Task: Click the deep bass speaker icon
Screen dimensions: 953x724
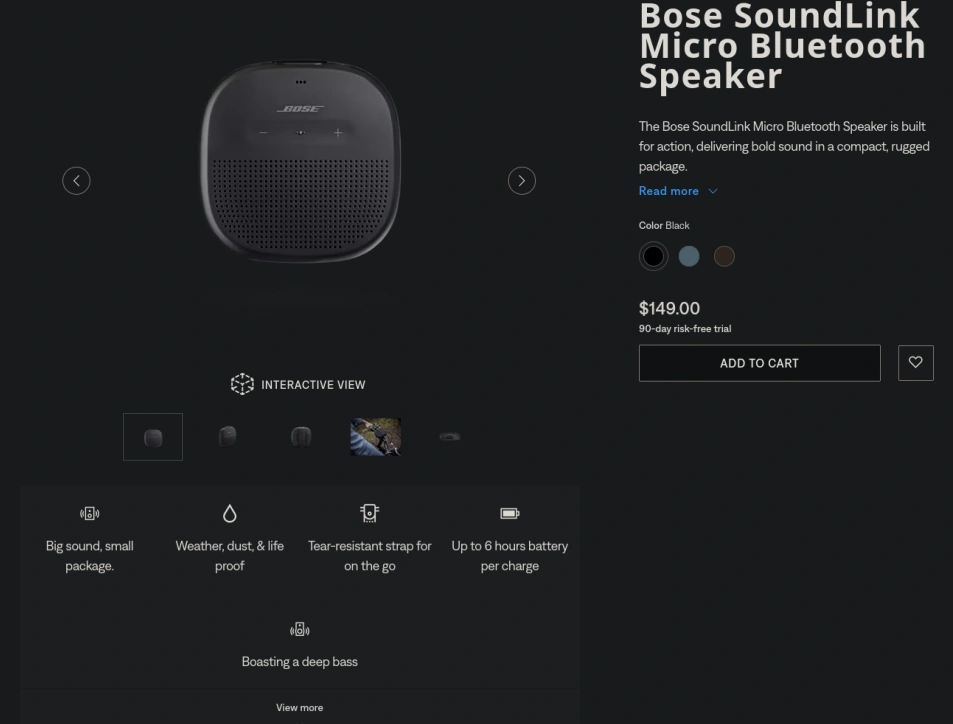Action: point(300,629)
